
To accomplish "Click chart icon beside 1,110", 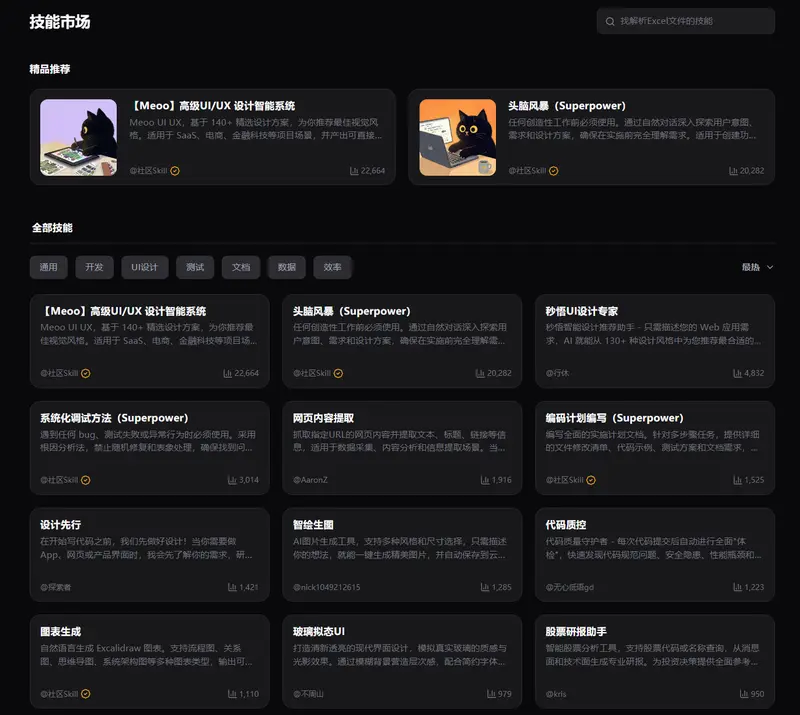I will coord(232,694).
